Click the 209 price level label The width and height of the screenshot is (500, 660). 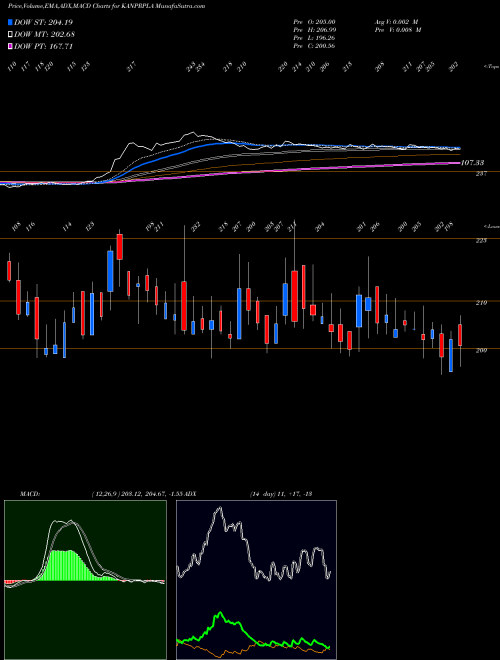[x=481, y=350]
